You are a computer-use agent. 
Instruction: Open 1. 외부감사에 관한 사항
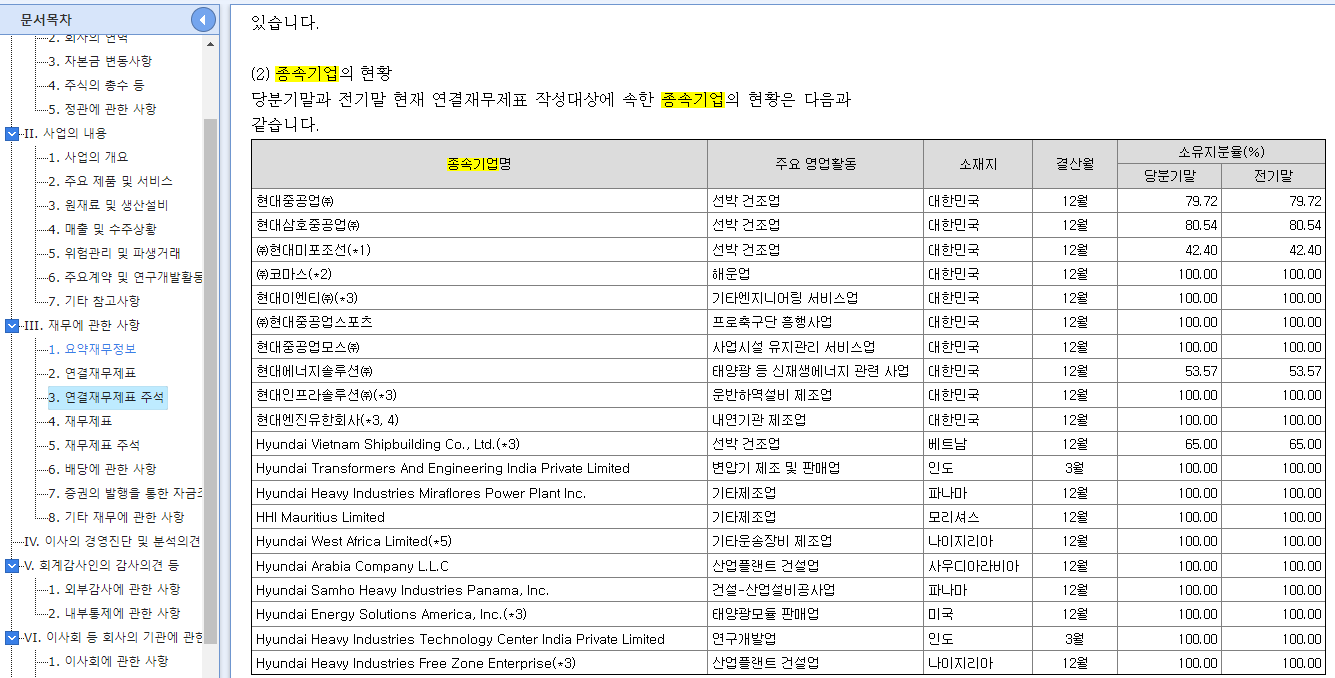(x=114, y=589)
